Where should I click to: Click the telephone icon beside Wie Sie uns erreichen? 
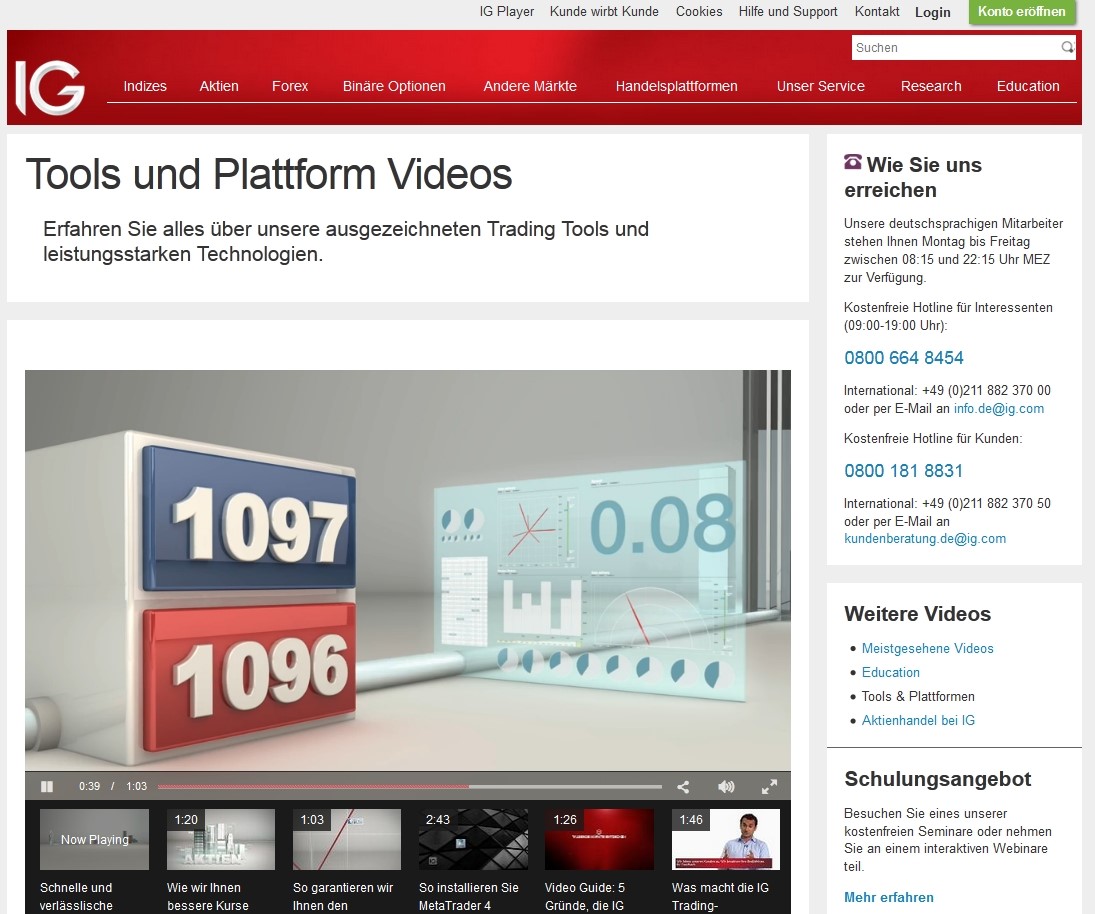point(853,162)
